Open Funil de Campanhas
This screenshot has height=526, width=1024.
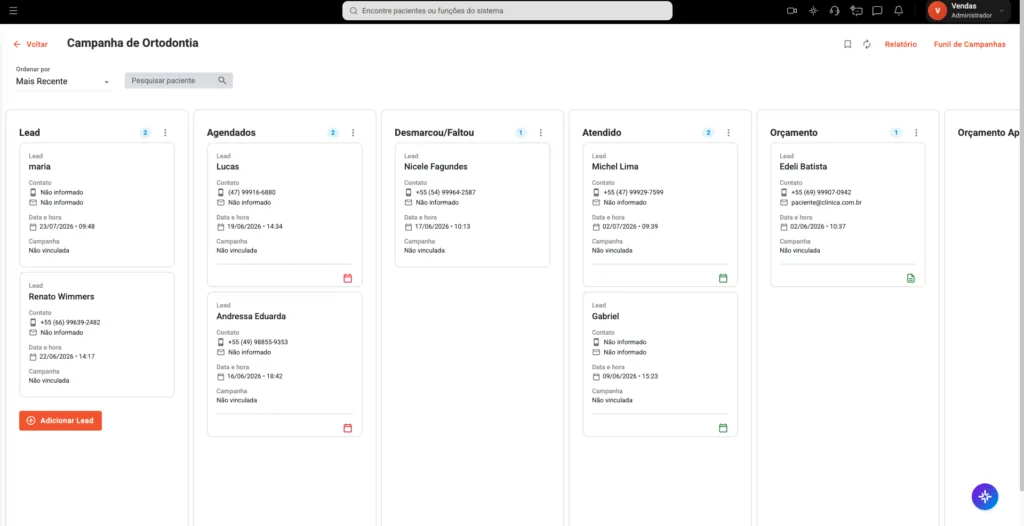970,44
